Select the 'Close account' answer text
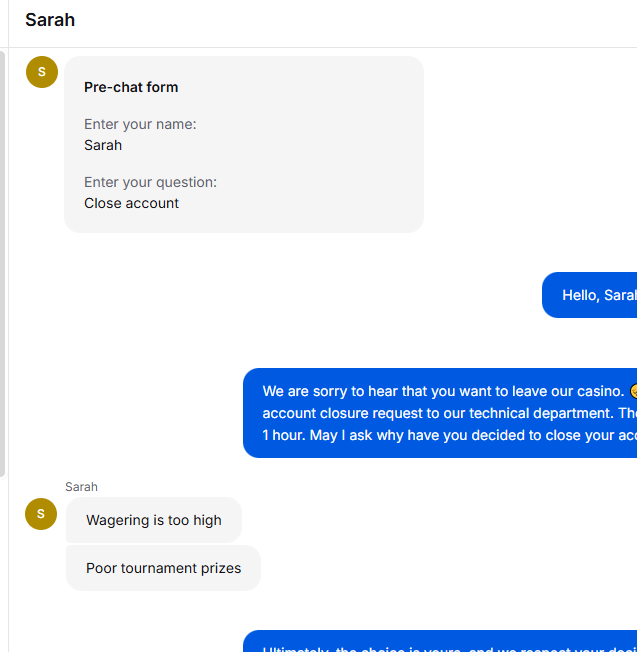 (x=131, y=203)
